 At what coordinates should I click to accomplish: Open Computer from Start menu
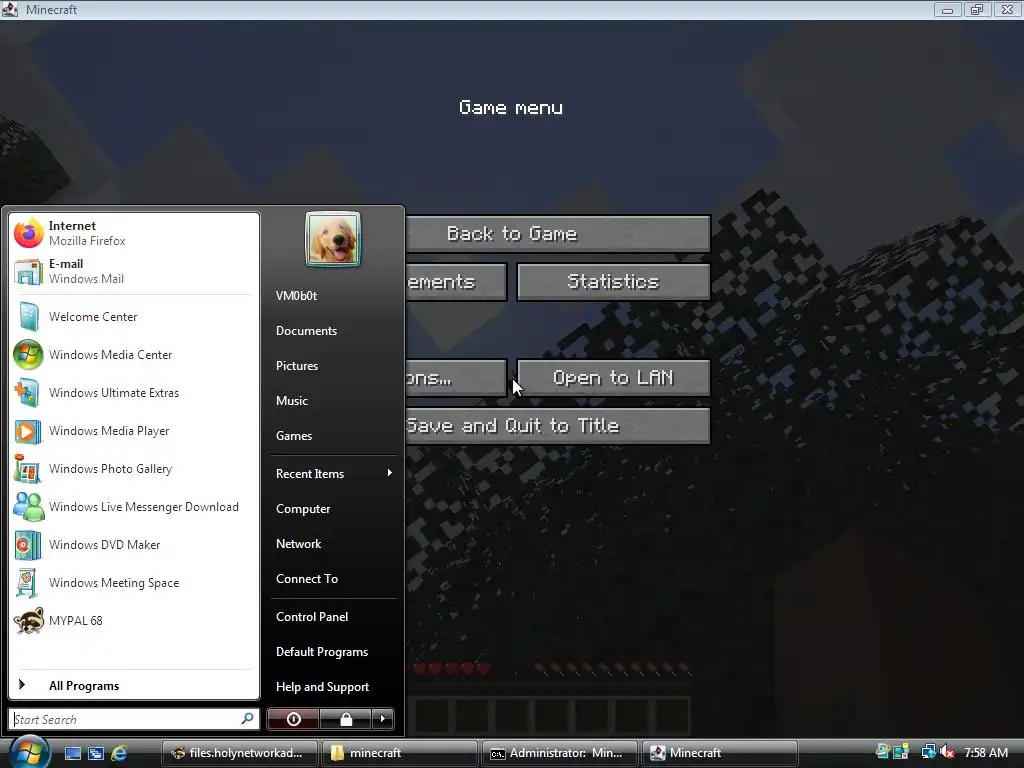tap(332, 509)
